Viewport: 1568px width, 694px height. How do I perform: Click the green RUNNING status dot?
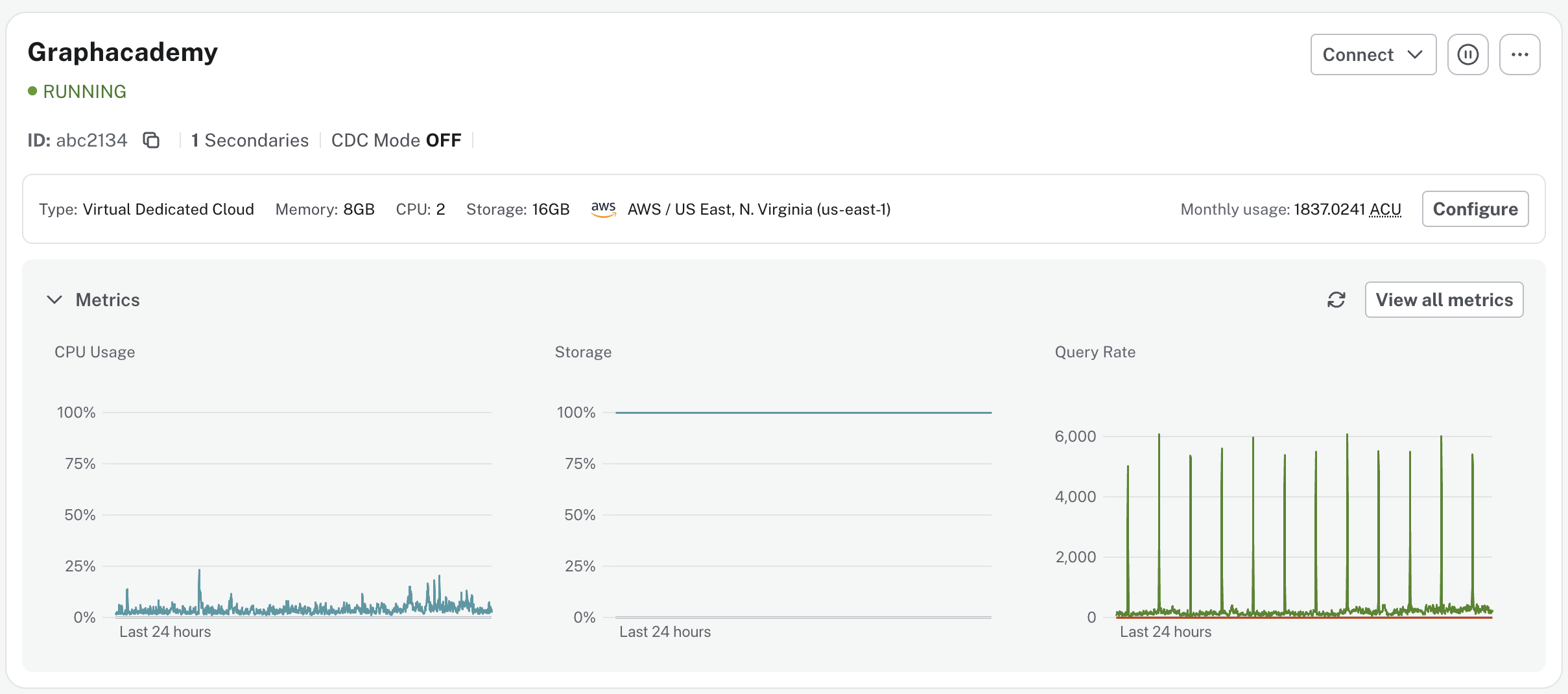(32, 91)
